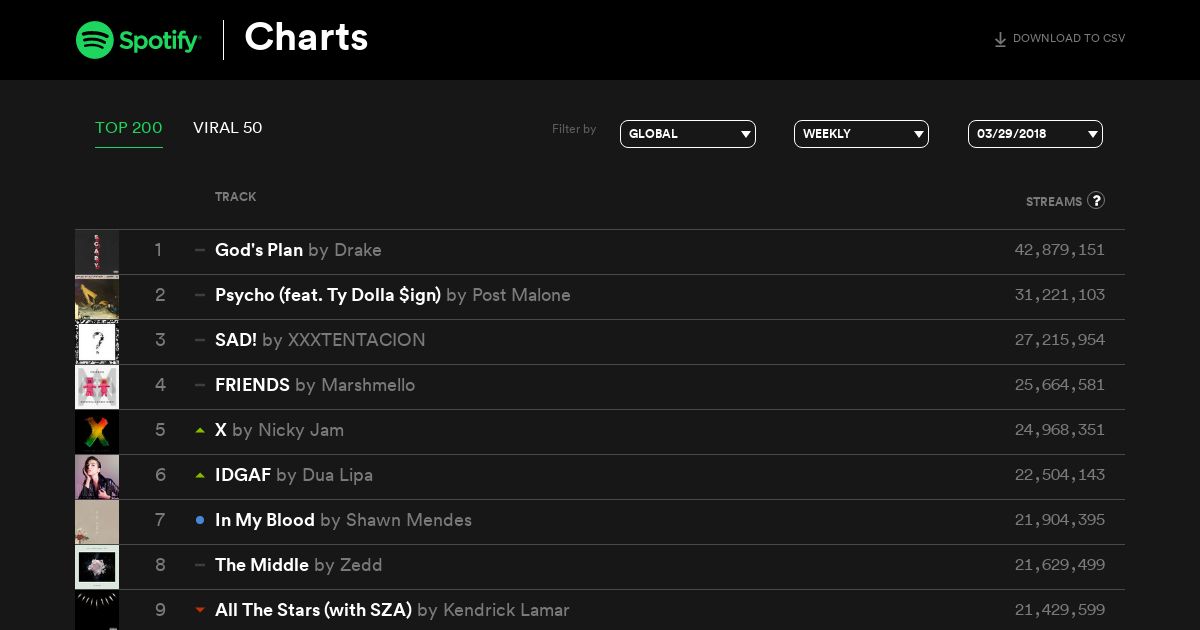Select the Top 200 tab

coord(129,128)
